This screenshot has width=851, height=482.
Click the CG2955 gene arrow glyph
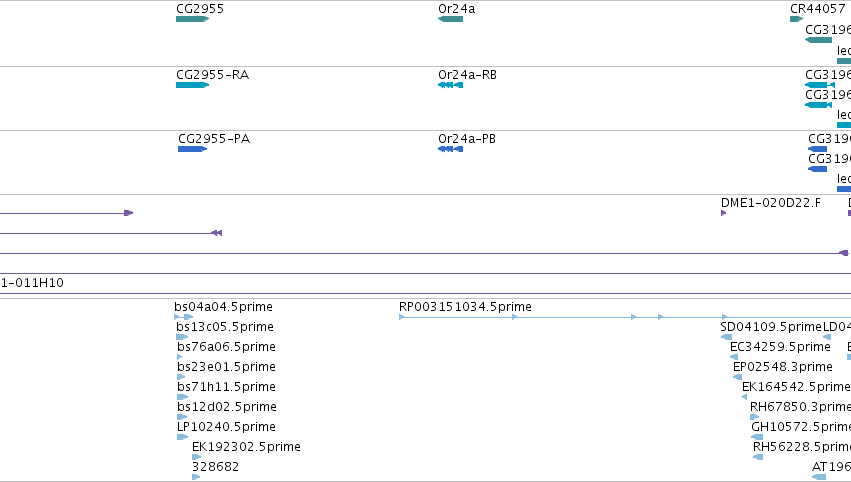click(x=192, y=19)
